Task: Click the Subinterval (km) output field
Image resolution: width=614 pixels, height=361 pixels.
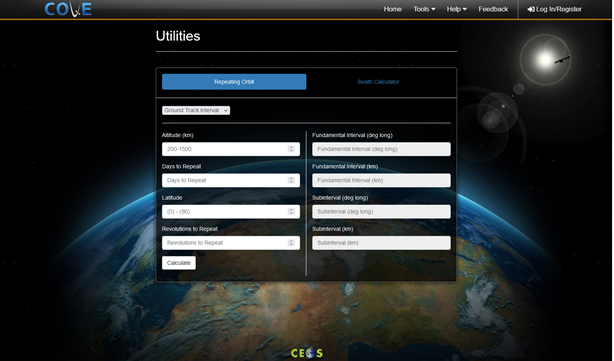Action: click(x=381, y=243)
